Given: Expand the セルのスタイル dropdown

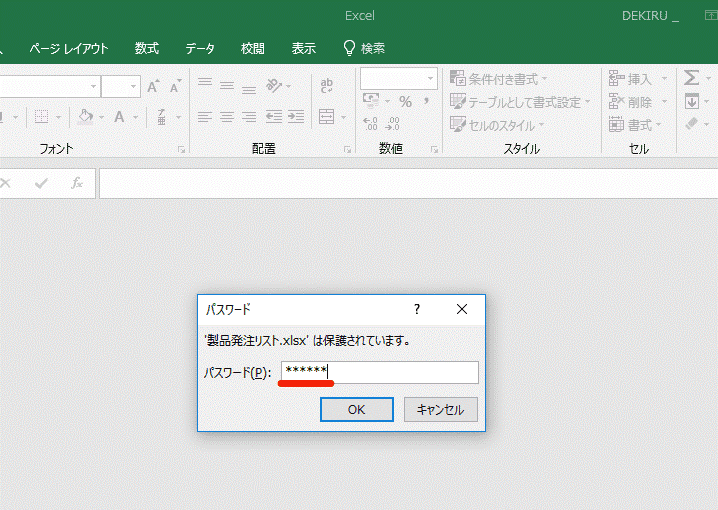Looking at the screenshot, I should click(498, 125).
